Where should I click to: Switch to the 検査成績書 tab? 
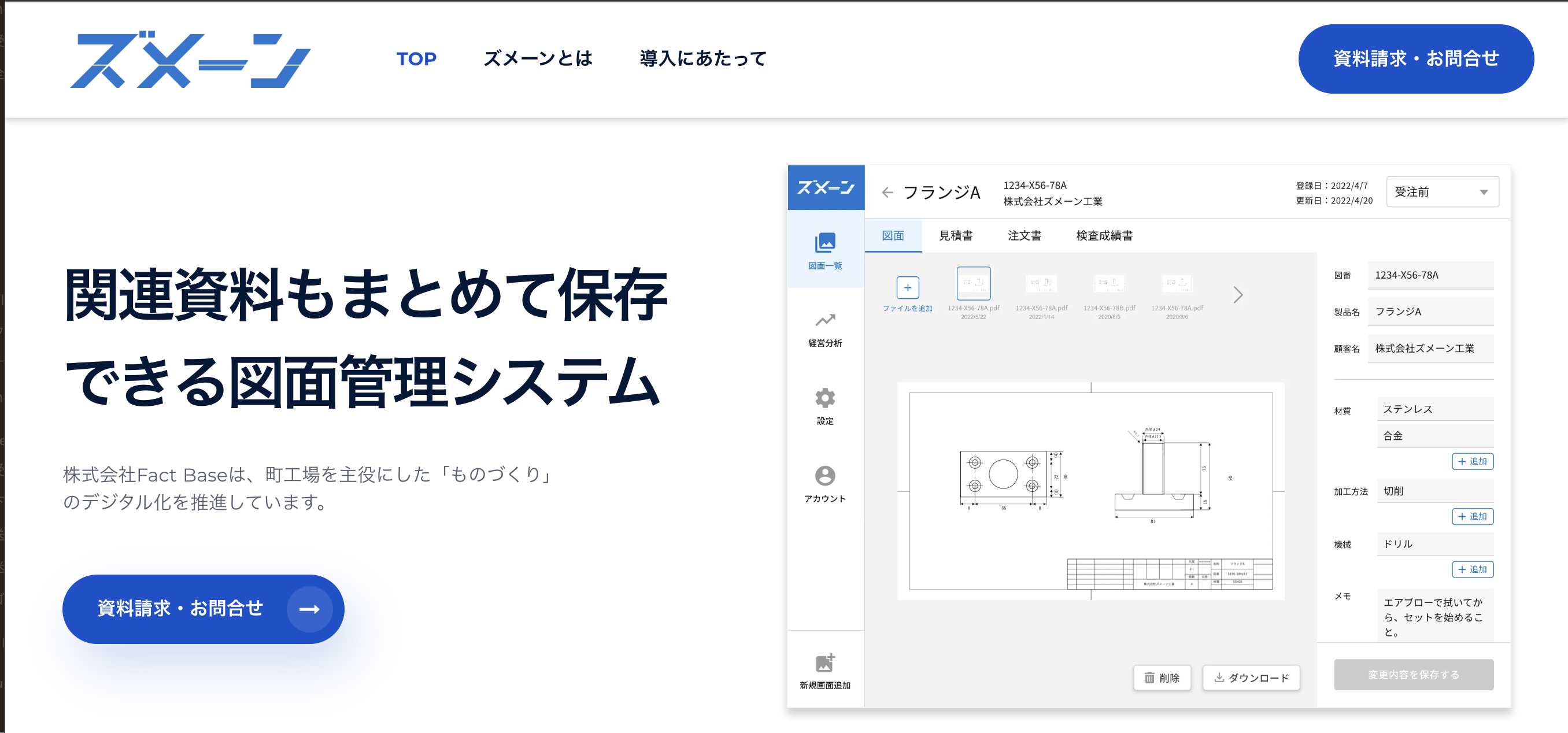[x=1104, y=236]
